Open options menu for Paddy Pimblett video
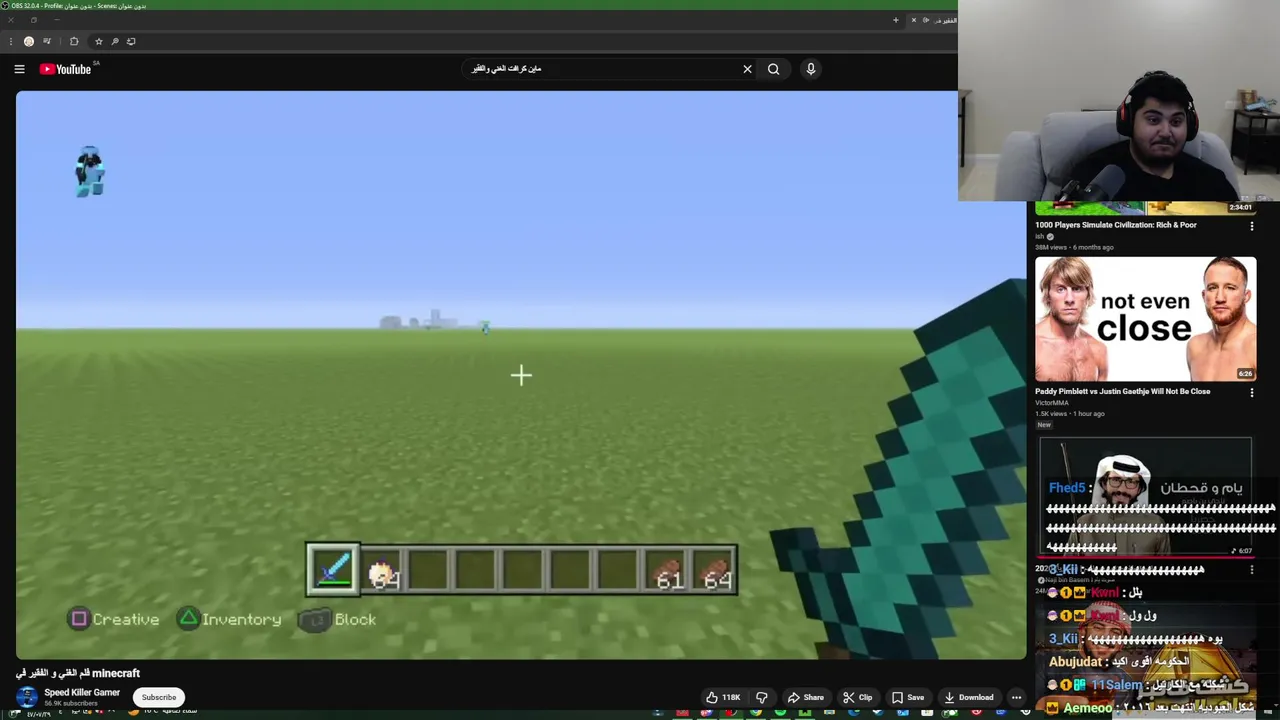This screenshot has width=1280, height=720. coord(1252,393)
